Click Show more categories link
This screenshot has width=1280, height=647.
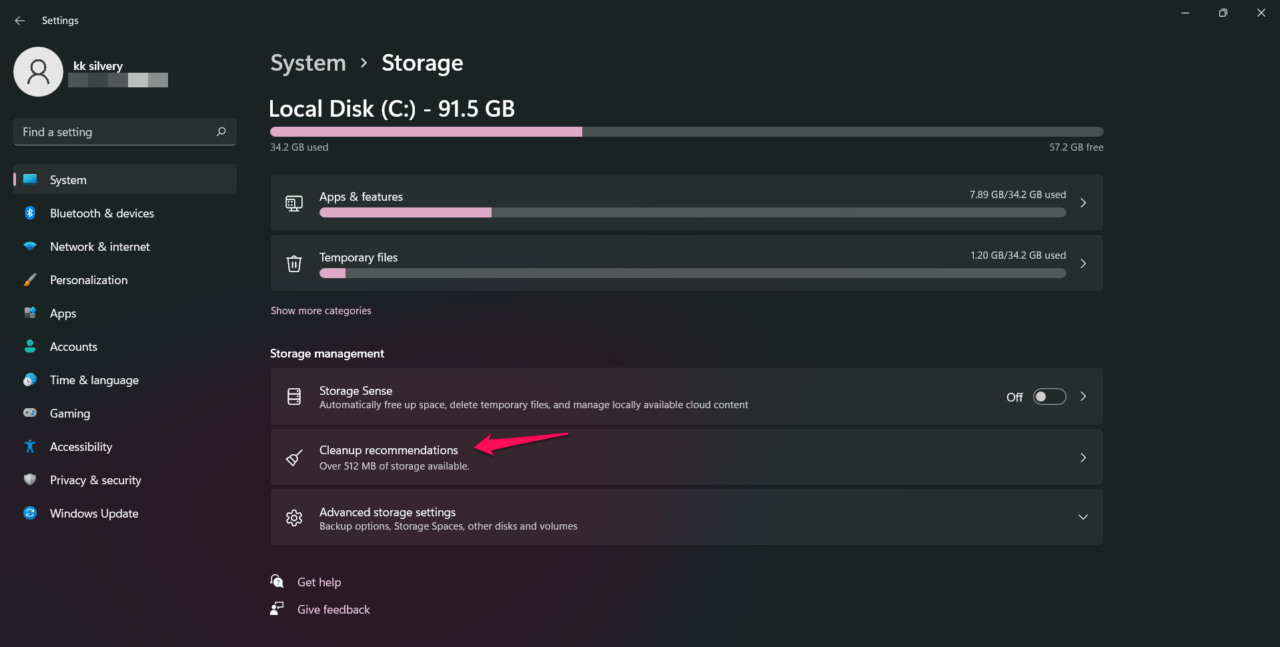tap(320, 311)
